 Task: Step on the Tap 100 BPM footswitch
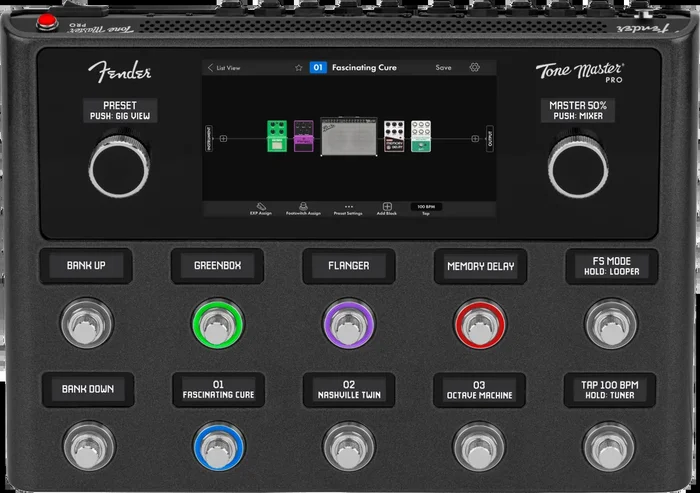(609, 446)
